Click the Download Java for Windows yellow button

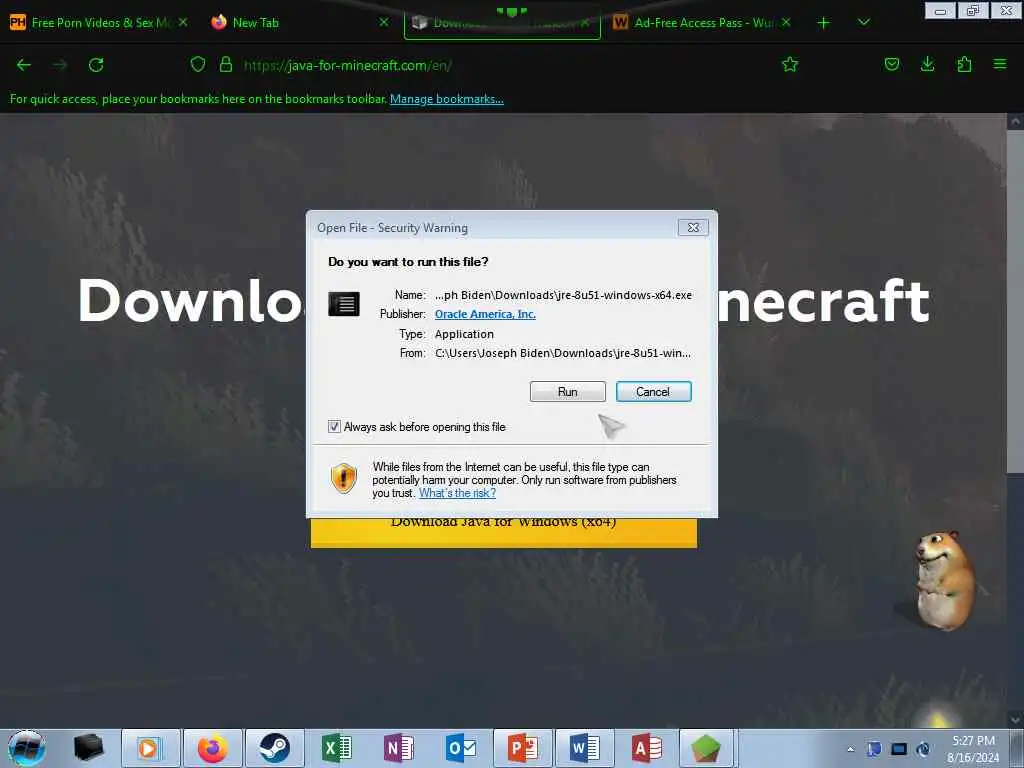click(504, 532)
